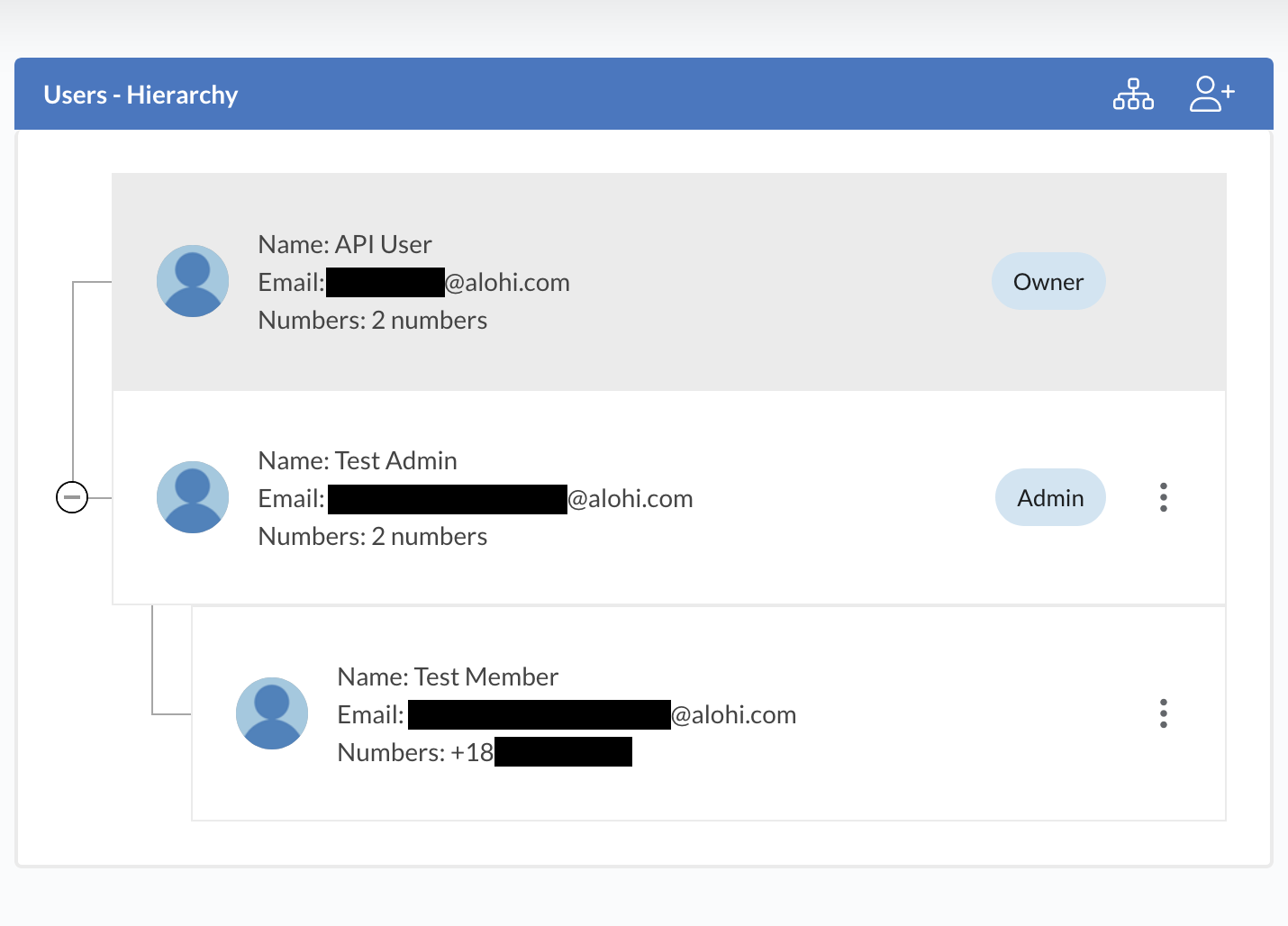Click Test Member avatar icon
Viewport: 1288px width, 926px height.
click(272, 713)
